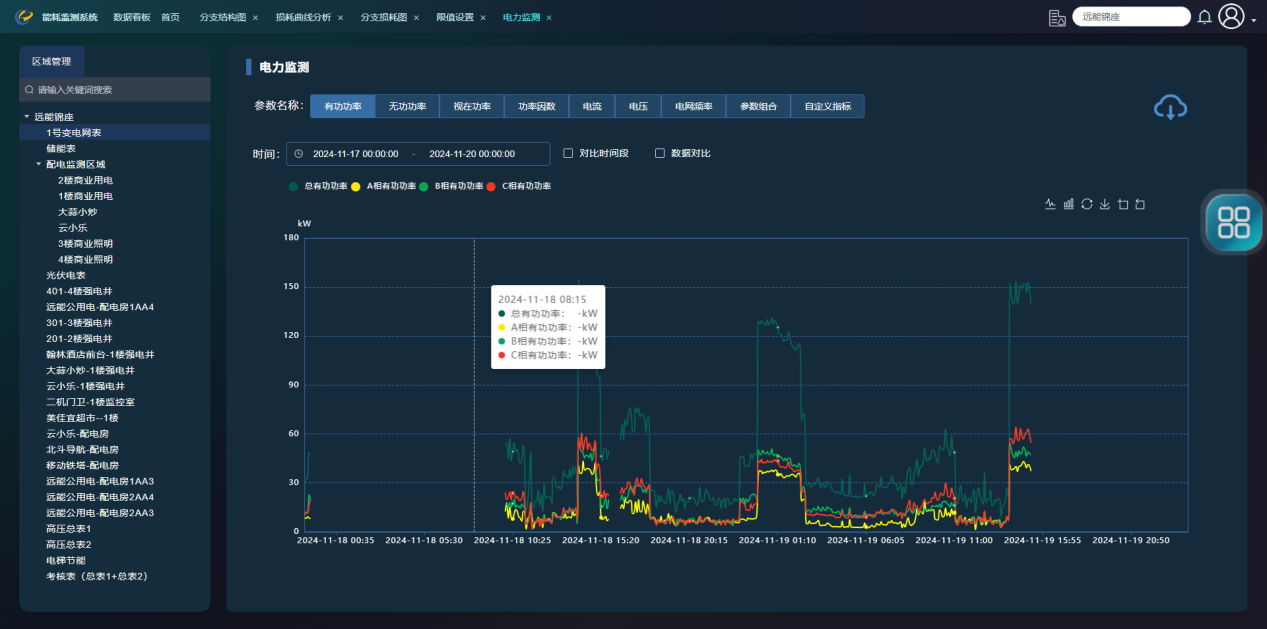This screenshot has height=629, width=1267.
Task: Open the 损耗曲线分析 tab
Action: click(x=302, y=17)
